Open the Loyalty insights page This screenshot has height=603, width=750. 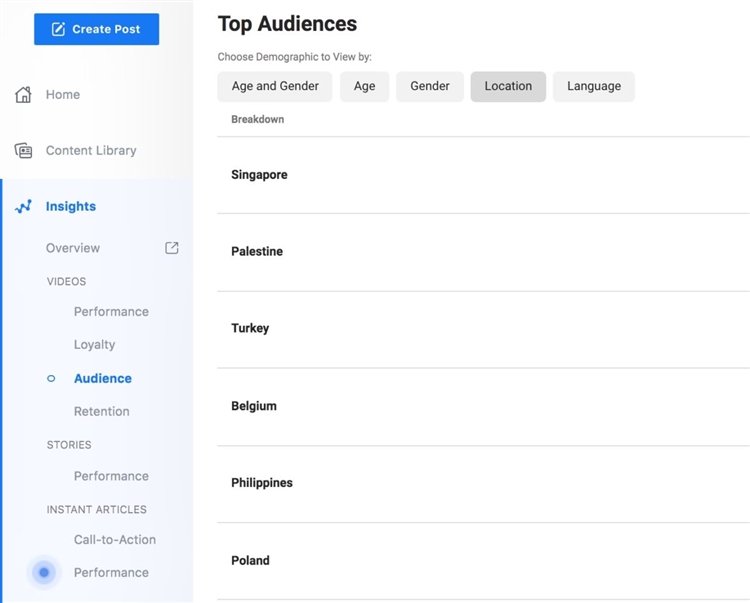point(94,345)
